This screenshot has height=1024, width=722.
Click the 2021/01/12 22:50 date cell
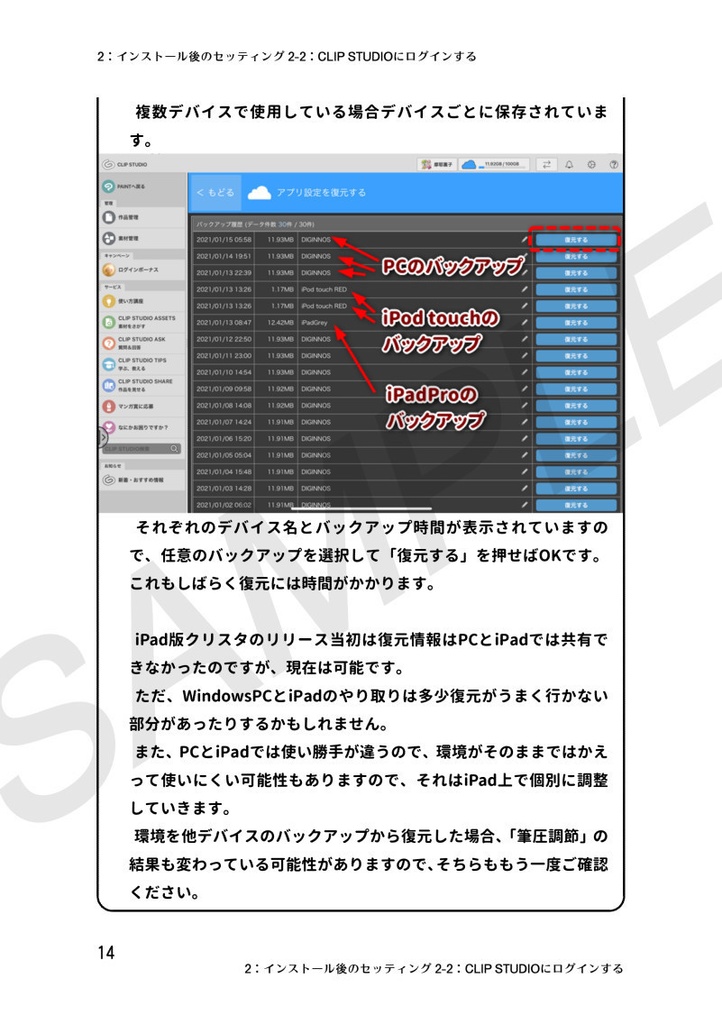click(224, 339)
